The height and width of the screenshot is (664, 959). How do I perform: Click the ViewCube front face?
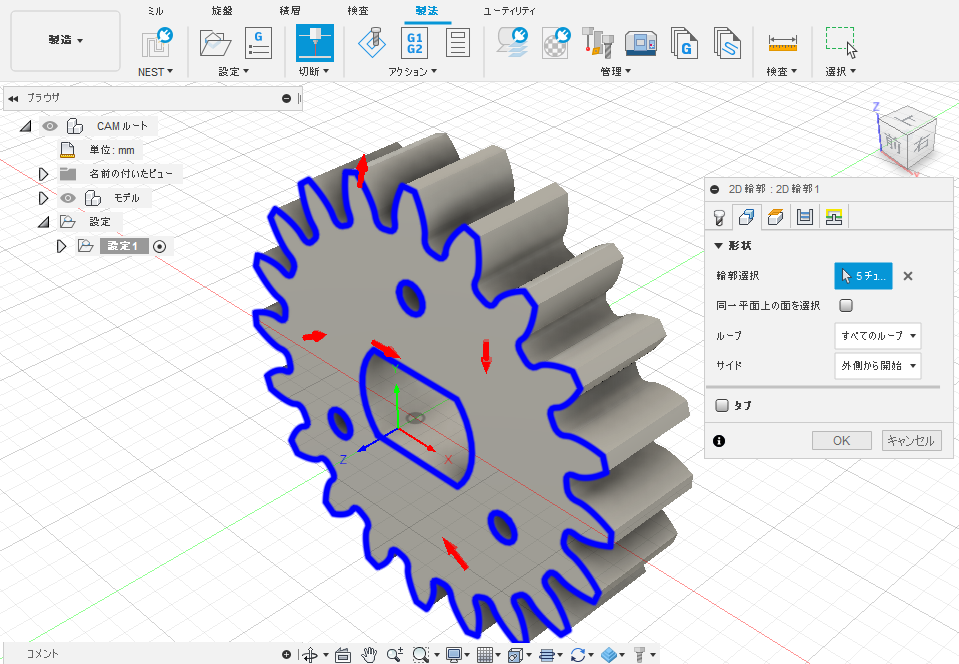[893, 144]
